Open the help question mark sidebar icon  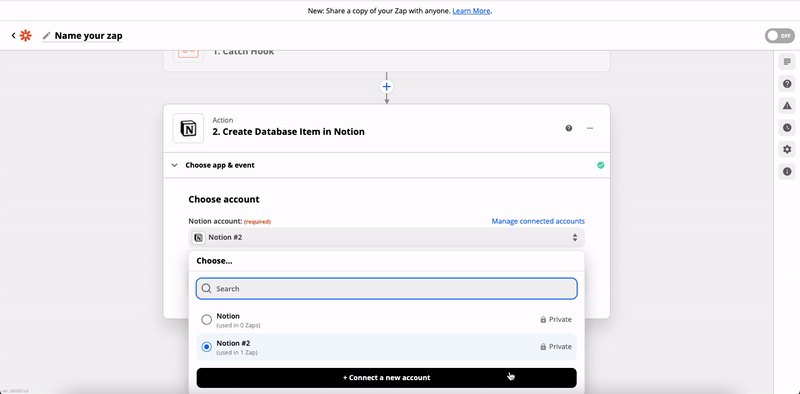[787, 84]
